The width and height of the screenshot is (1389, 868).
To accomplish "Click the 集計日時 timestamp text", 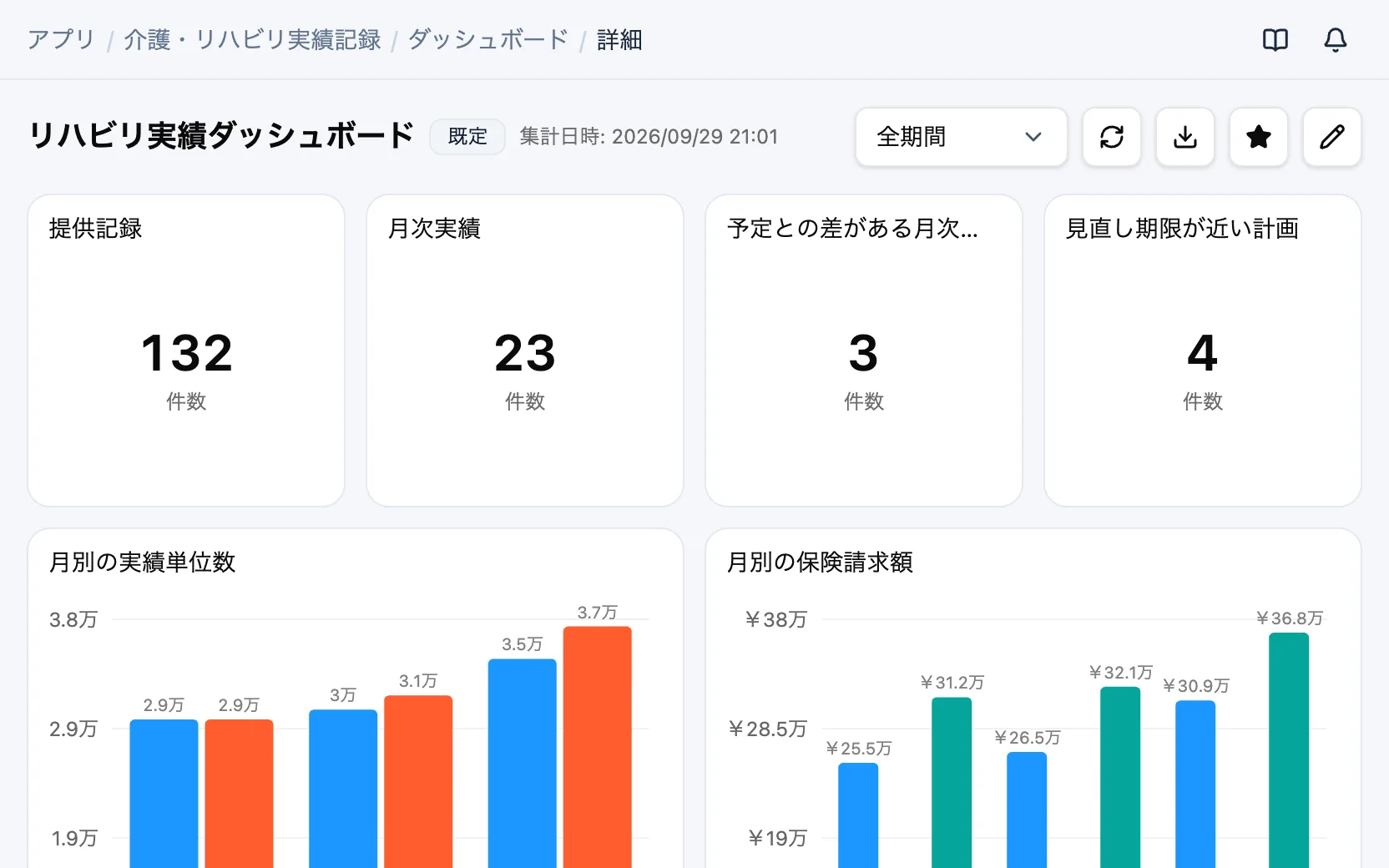I will coord(649,137).
